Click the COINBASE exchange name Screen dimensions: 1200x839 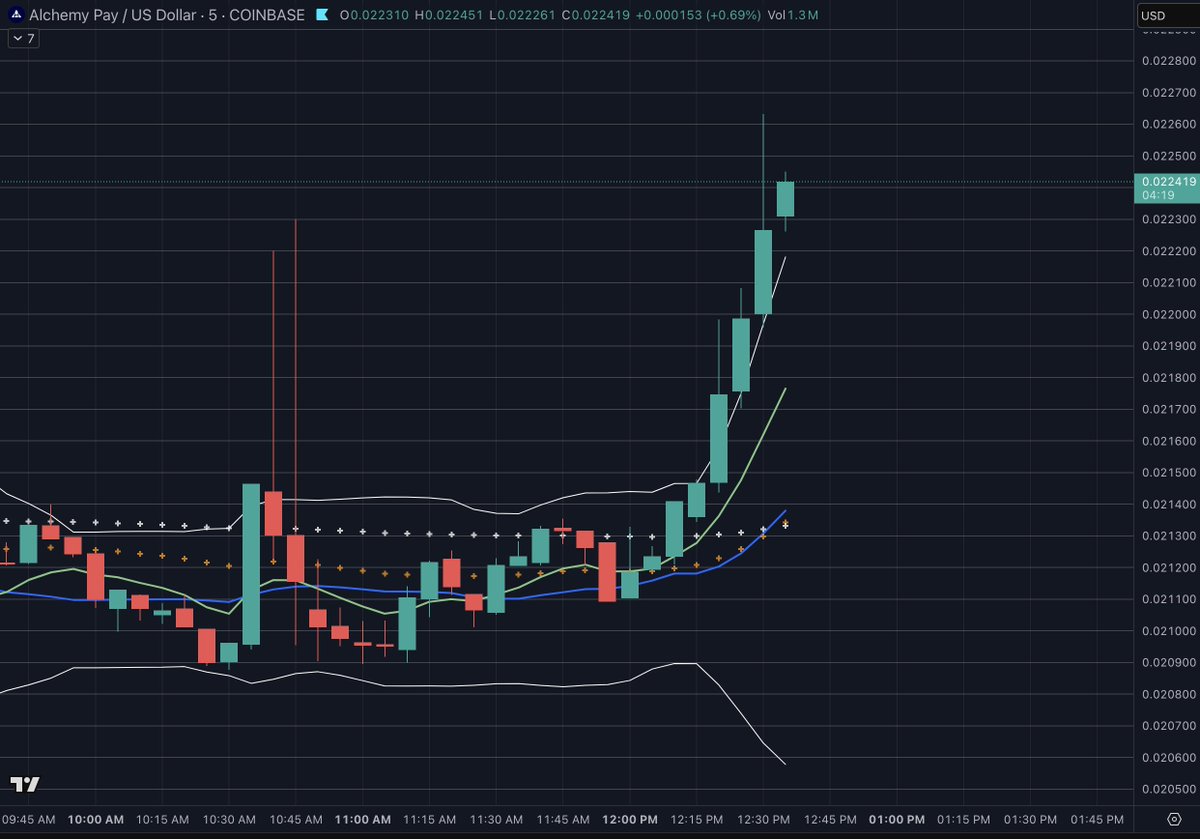pos(270,16)
